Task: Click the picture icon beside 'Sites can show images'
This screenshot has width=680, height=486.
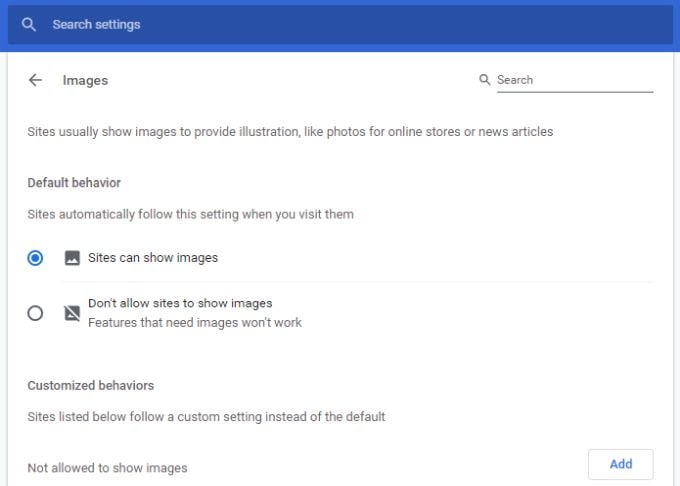Action: click(x=72, y=258)
